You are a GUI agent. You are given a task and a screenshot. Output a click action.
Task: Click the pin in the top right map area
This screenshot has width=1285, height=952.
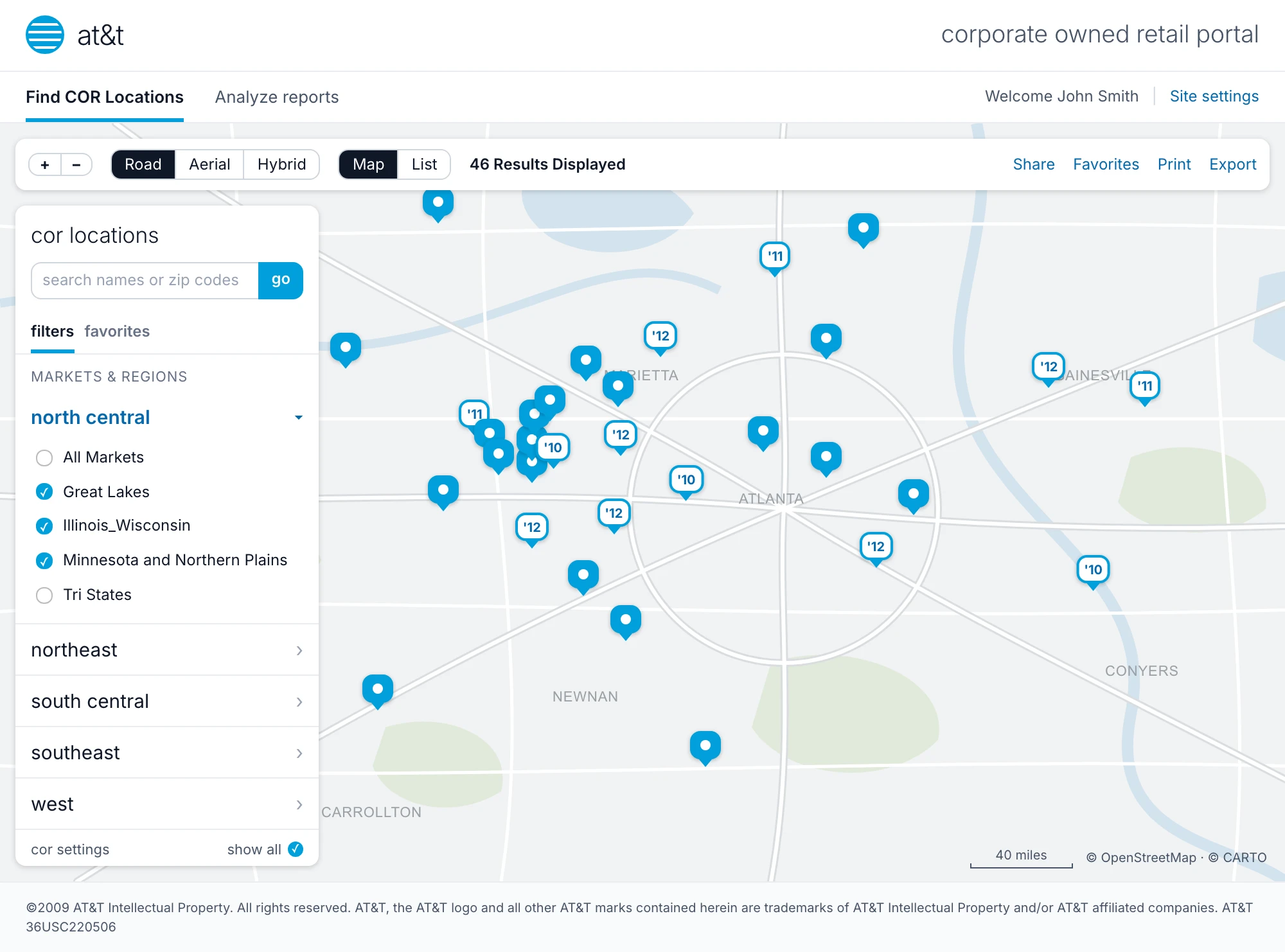(864, 230)
